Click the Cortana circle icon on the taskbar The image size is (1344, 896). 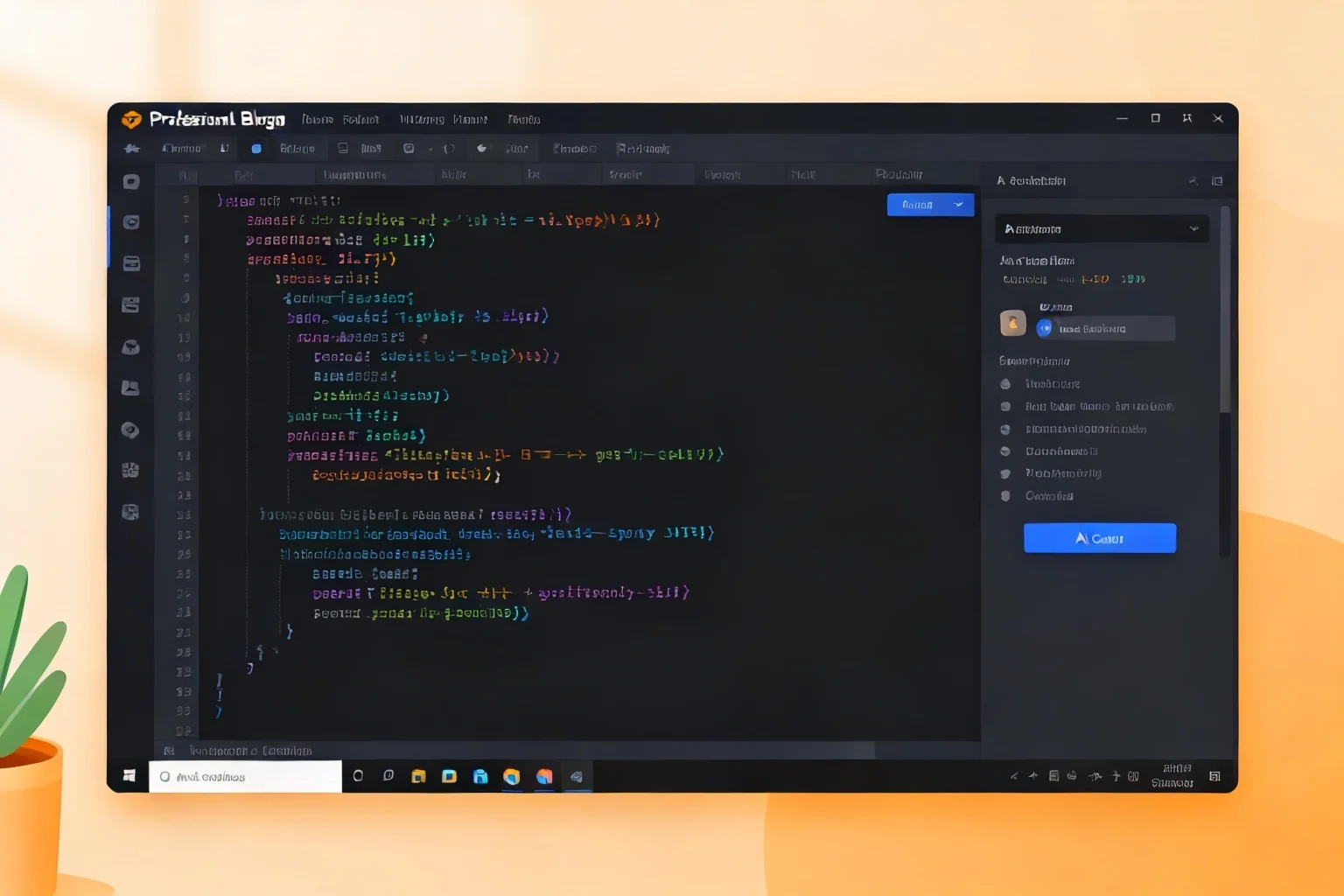[x=358, y=776]
